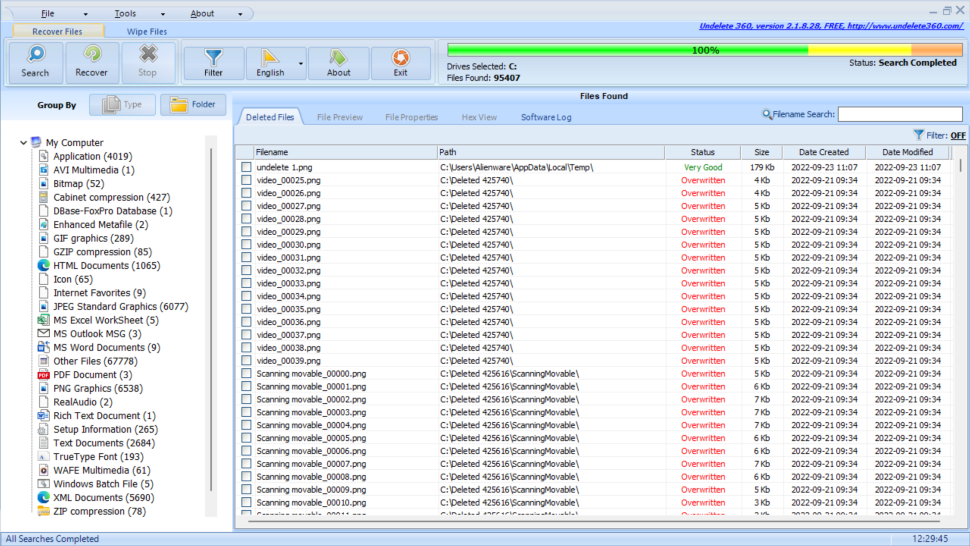
Task: Toggle the Filter OFF link
Action: coord(957,135)
